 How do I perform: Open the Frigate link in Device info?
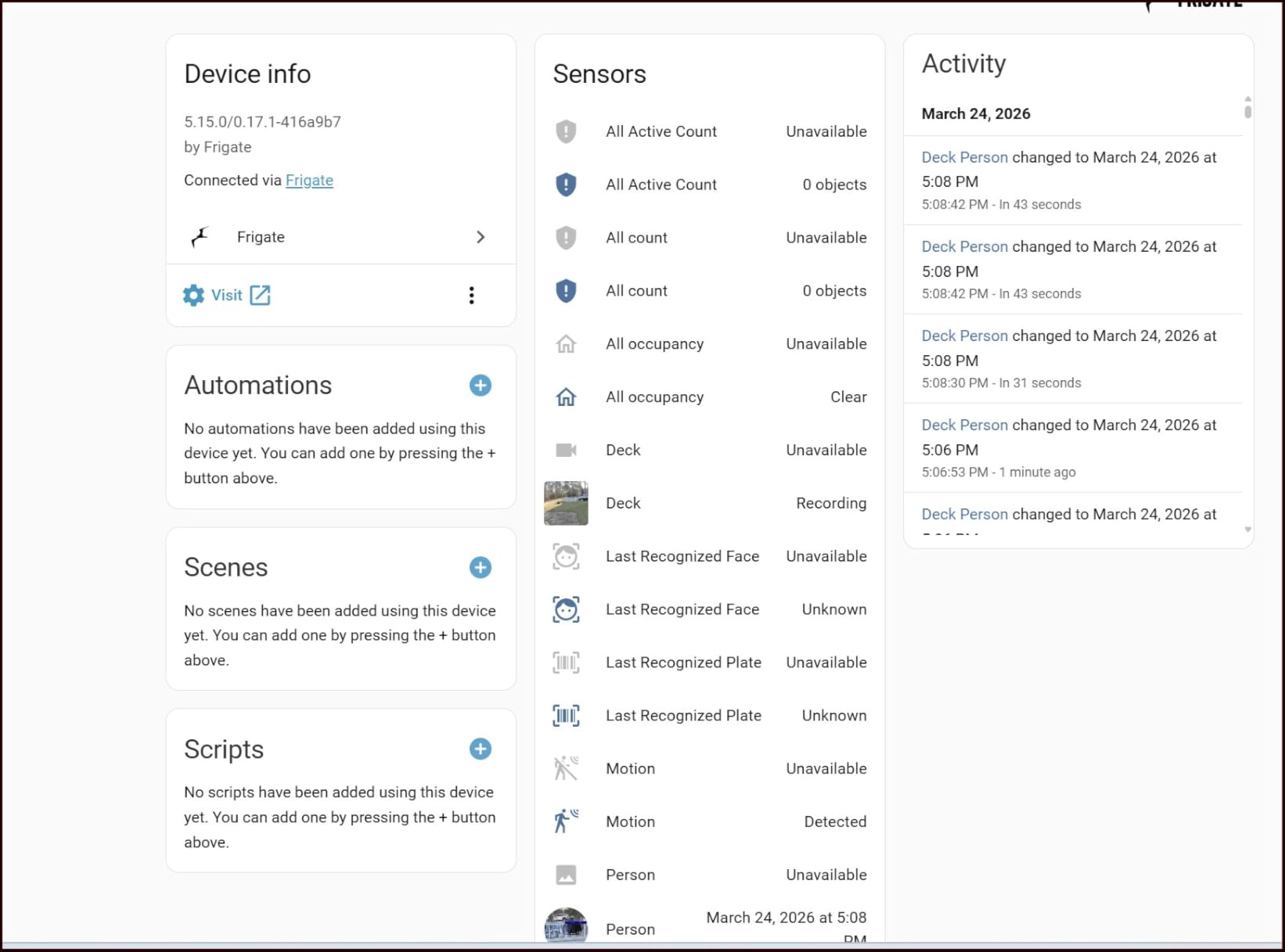309,180
